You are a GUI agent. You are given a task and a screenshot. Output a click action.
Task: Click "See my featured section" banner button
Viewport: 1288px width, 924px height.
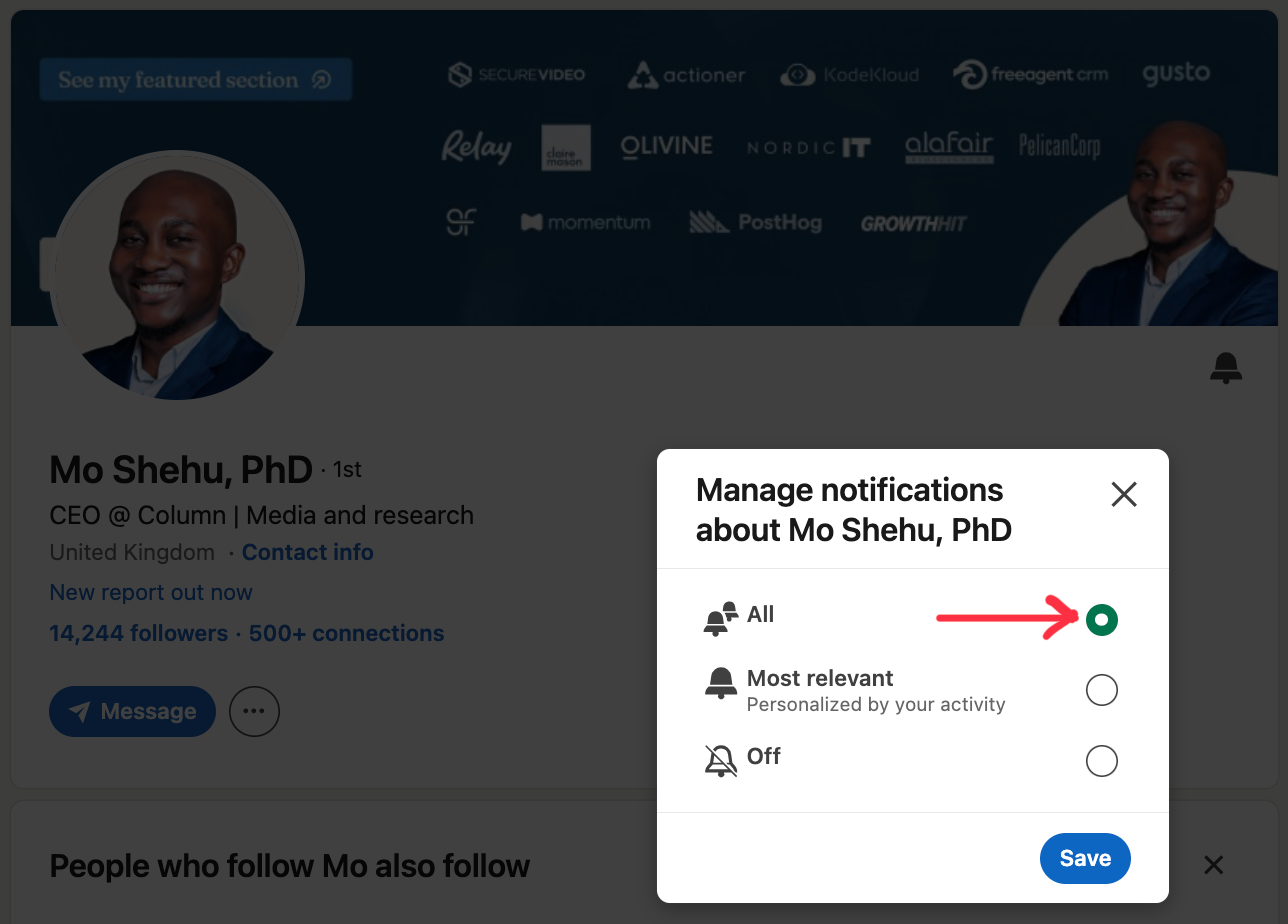pyautogui.click(x=195, y=80)
